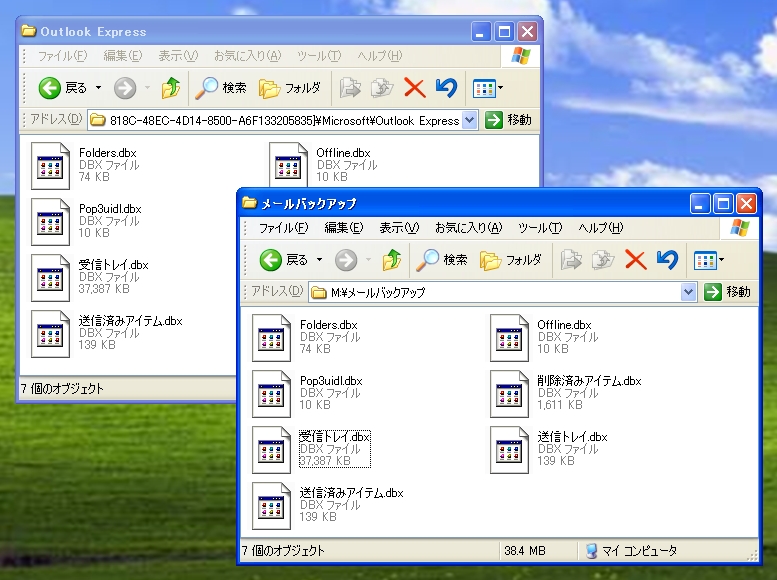Screen dimensions: 777x580
Task: Open 表示(V) menu in Outlook Express window
Action: pyautogui.click(x=178, y=56)
